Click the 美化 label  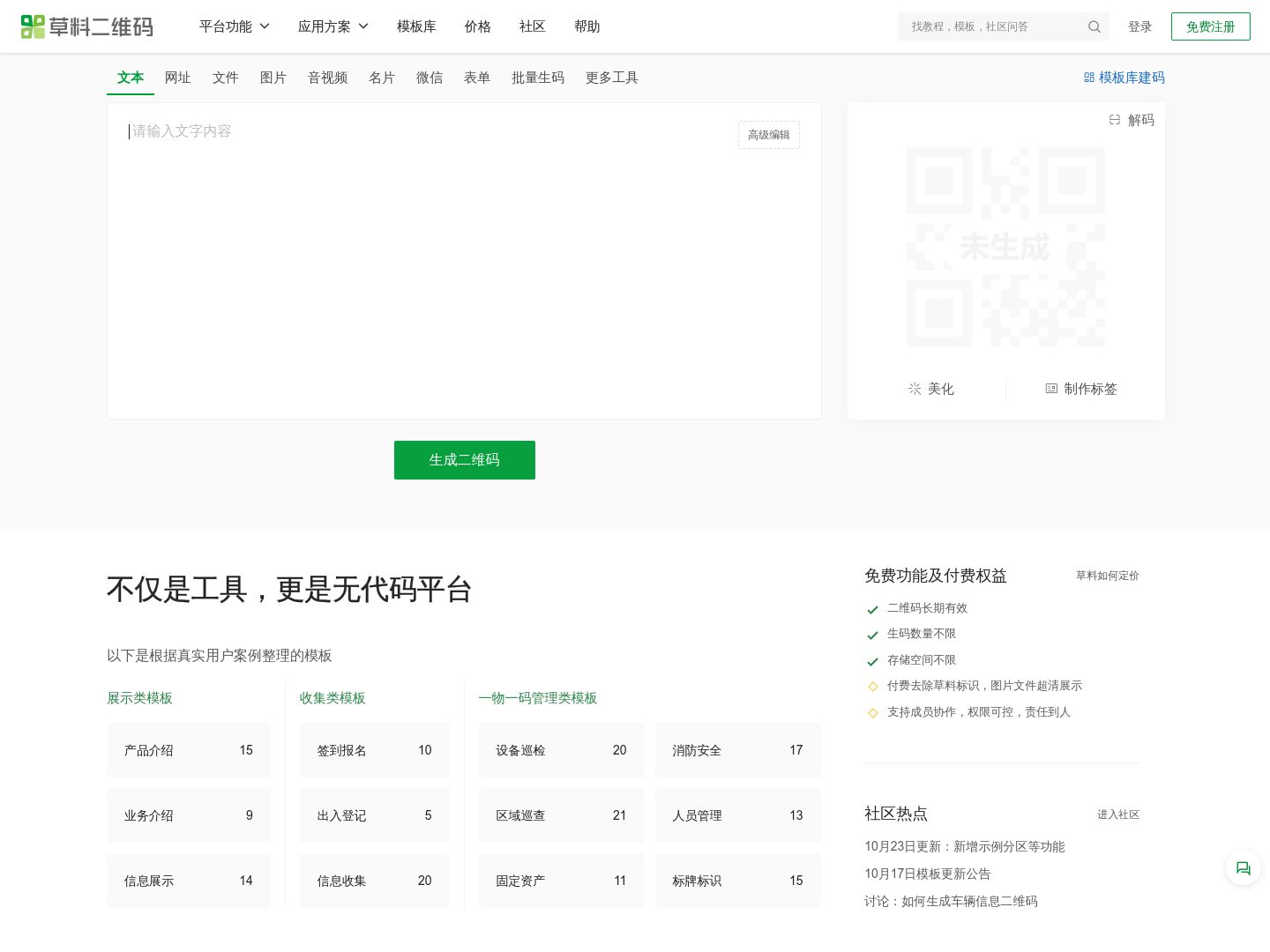pos(941,389)
